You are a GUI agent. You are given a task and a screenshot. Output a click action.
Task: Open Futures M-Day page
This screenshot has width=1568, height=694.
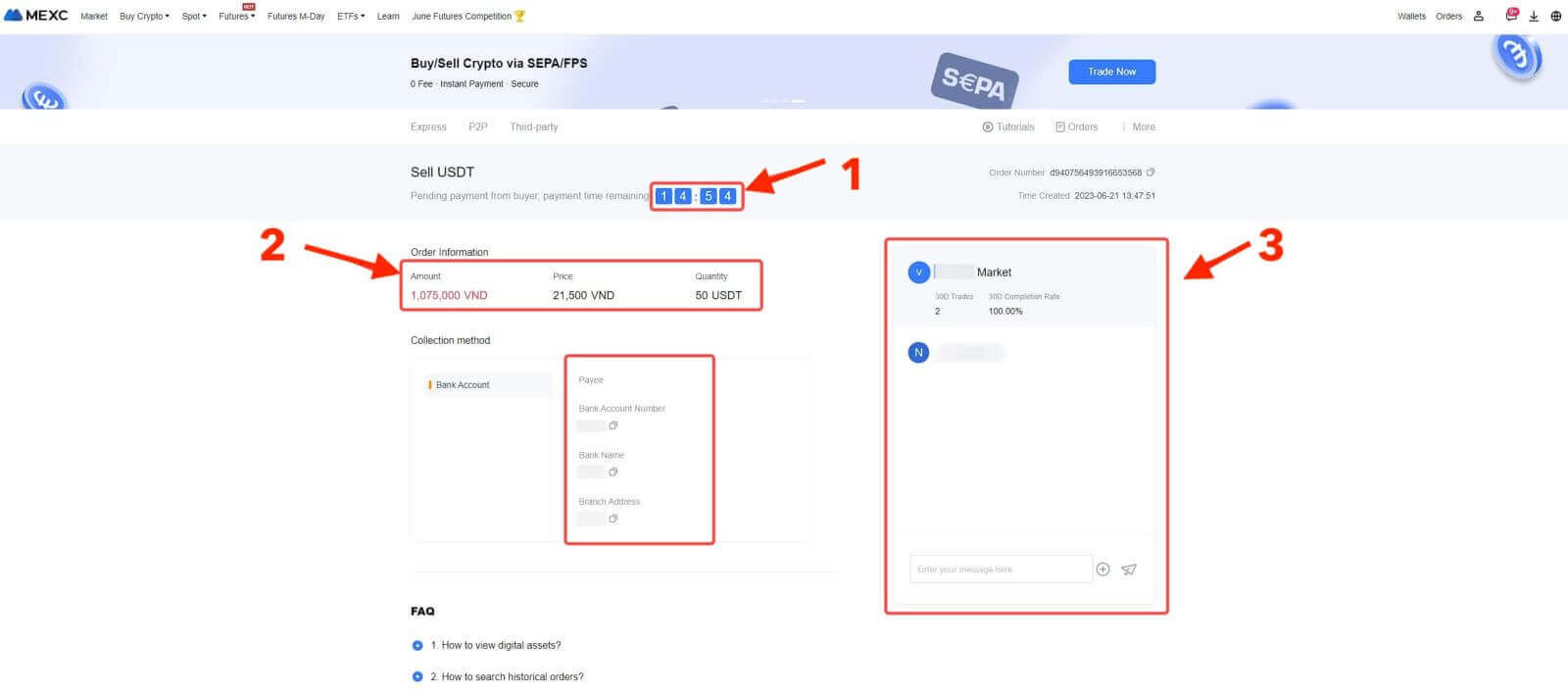(x=296, y=17)
